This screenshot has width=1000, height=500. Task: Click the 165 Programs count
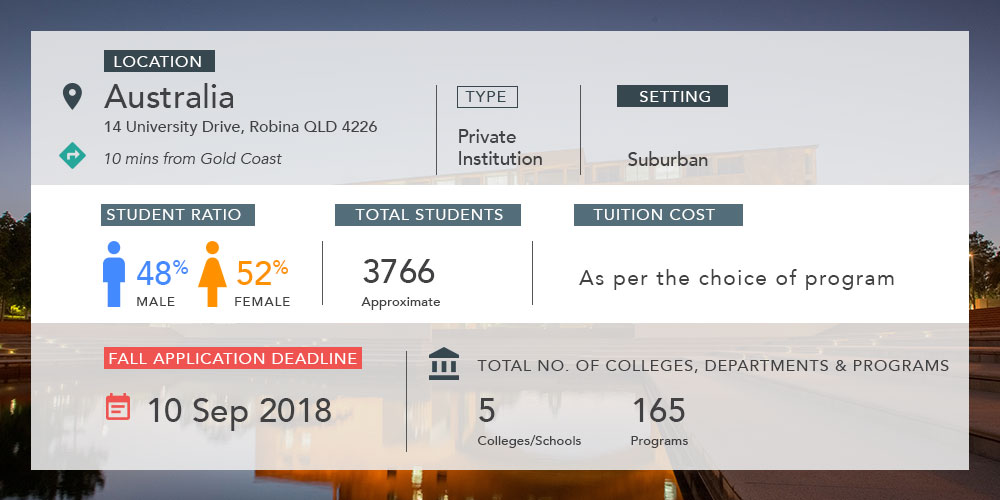pos(659,422)
